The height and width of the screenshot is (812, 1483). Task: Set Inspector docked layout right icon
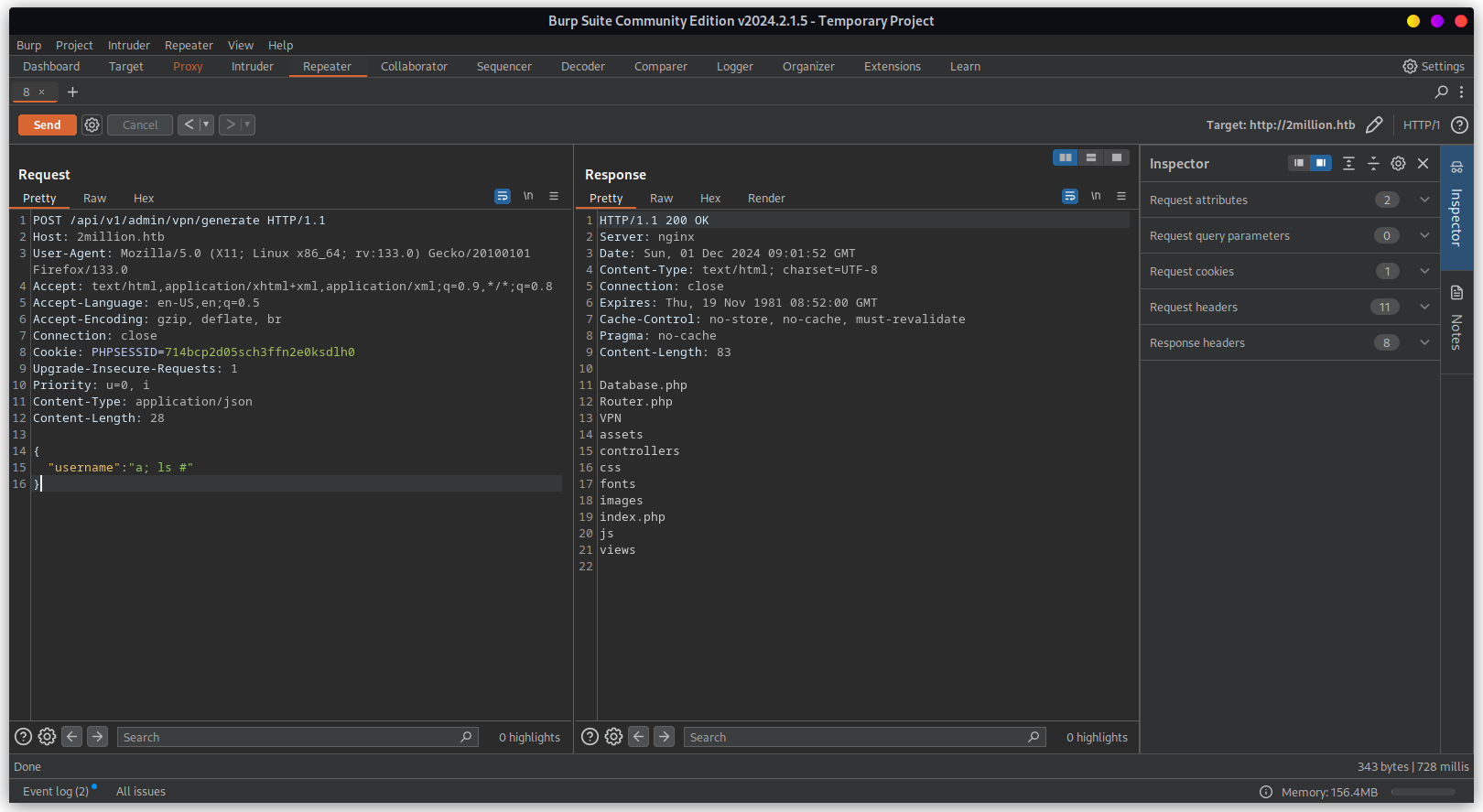(1320, 163)
